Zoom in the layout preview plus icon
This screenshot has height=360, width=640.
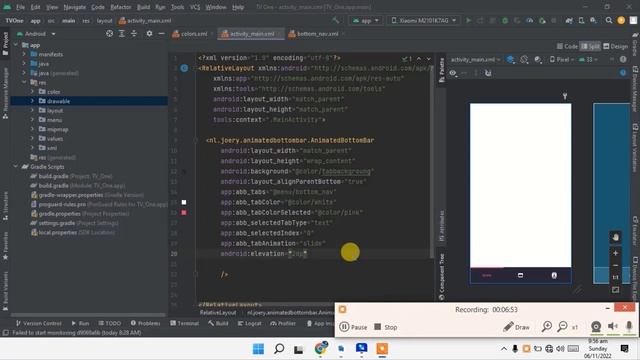click(615, 253)
